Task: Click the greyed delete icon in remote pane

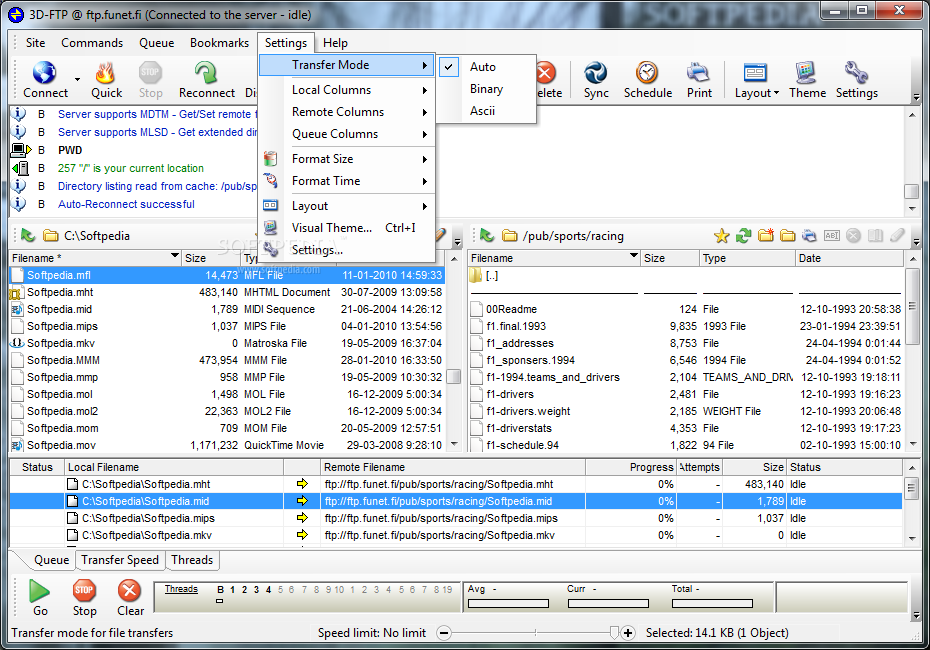Action: 853,235
